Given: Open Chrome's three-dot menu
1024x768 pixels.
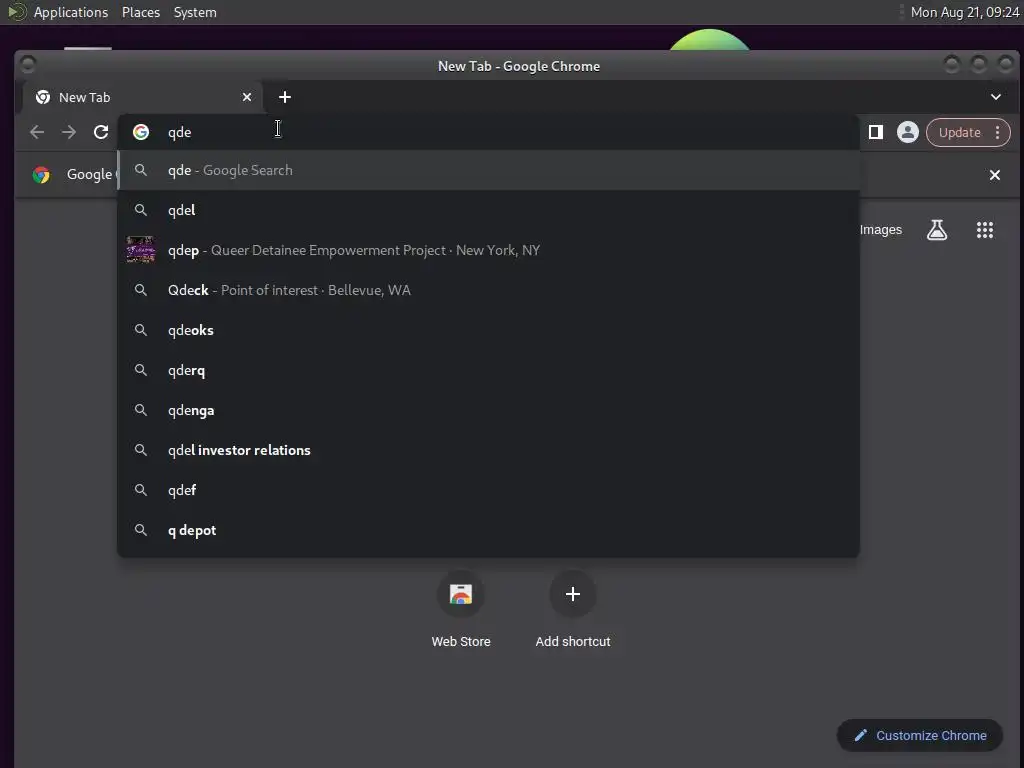Looking at the screenshot, I should tap(997, 133).
